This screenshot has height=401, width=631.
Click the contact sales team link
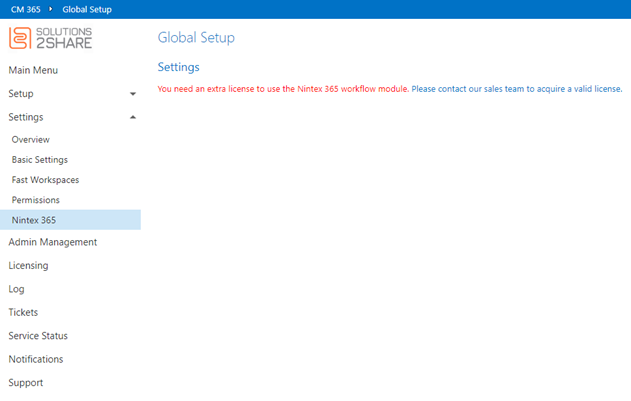pos(517,89)
